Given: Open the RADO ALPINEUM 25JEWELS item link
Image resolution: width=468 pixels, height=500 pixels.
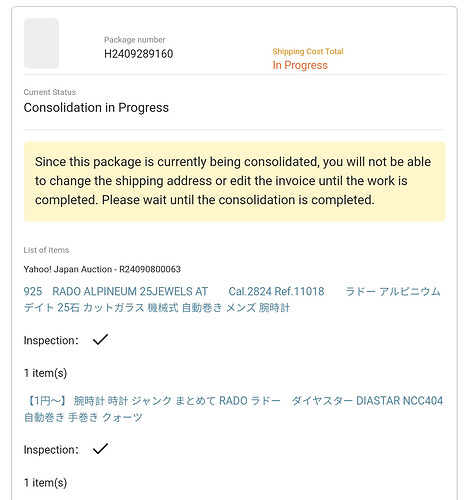Looking at the screenshot, I should (232, 299).
